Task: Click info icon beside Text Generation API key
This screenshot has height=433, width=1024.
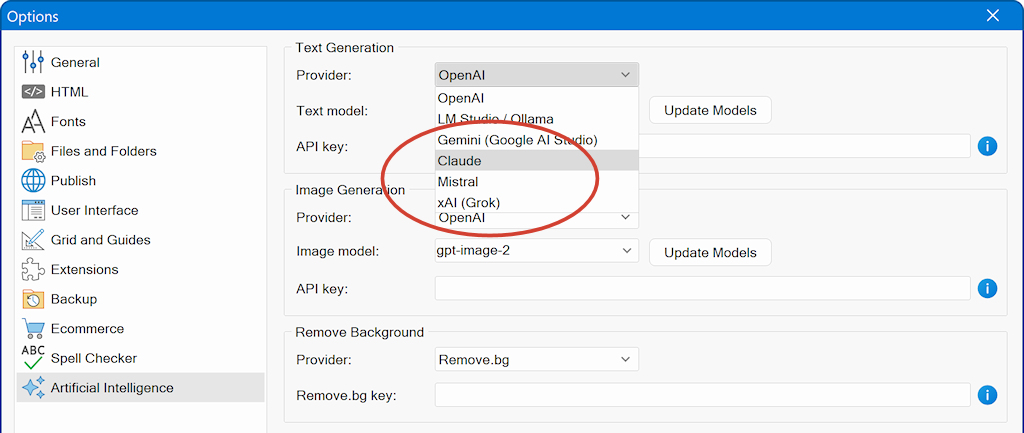Action: 987,146
